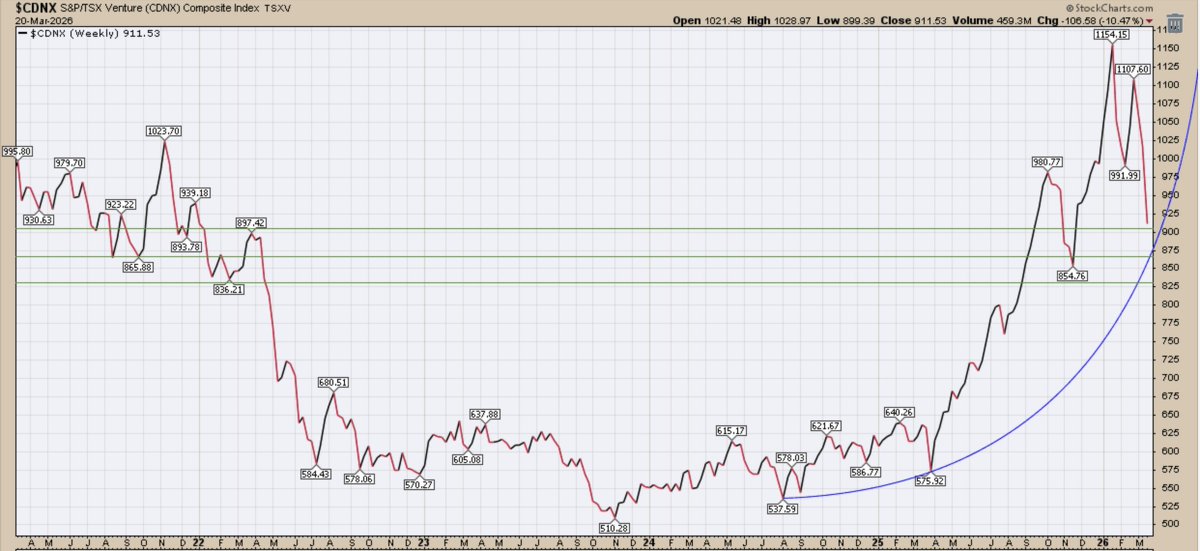The image size is (1200, 551).
Task: Click the 995.80 price label
Action: click(x=18, y=152)
